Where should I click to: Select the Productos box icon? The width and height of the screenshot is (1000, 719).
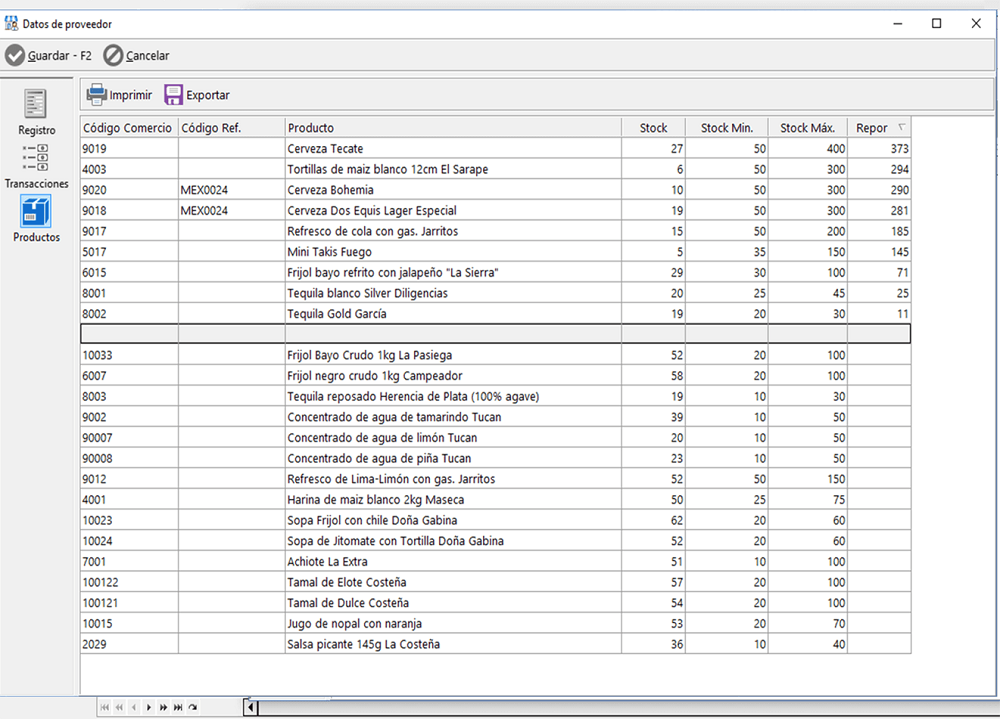click(36, 211)
